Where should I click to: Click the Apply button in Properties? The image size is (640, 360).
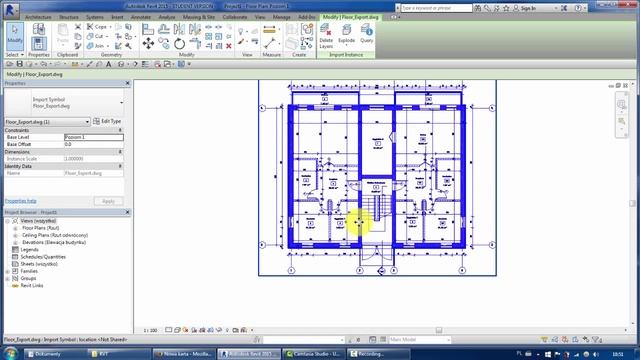point(108,201)
